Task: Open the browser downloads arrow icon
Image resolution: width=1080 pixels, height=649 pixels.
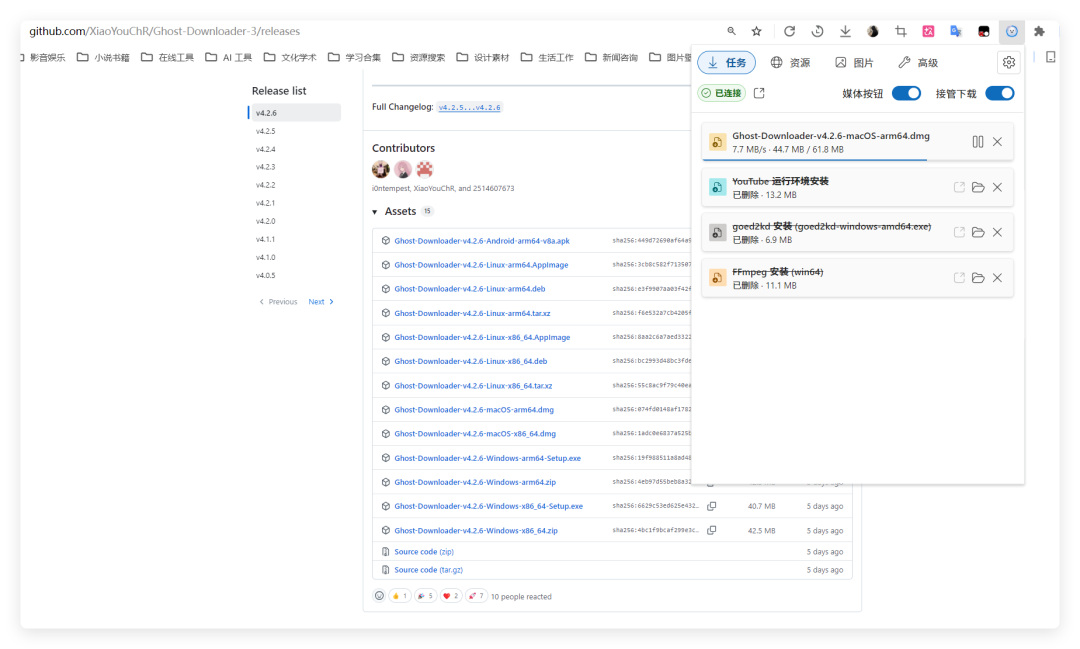Action: pos(845,31)
